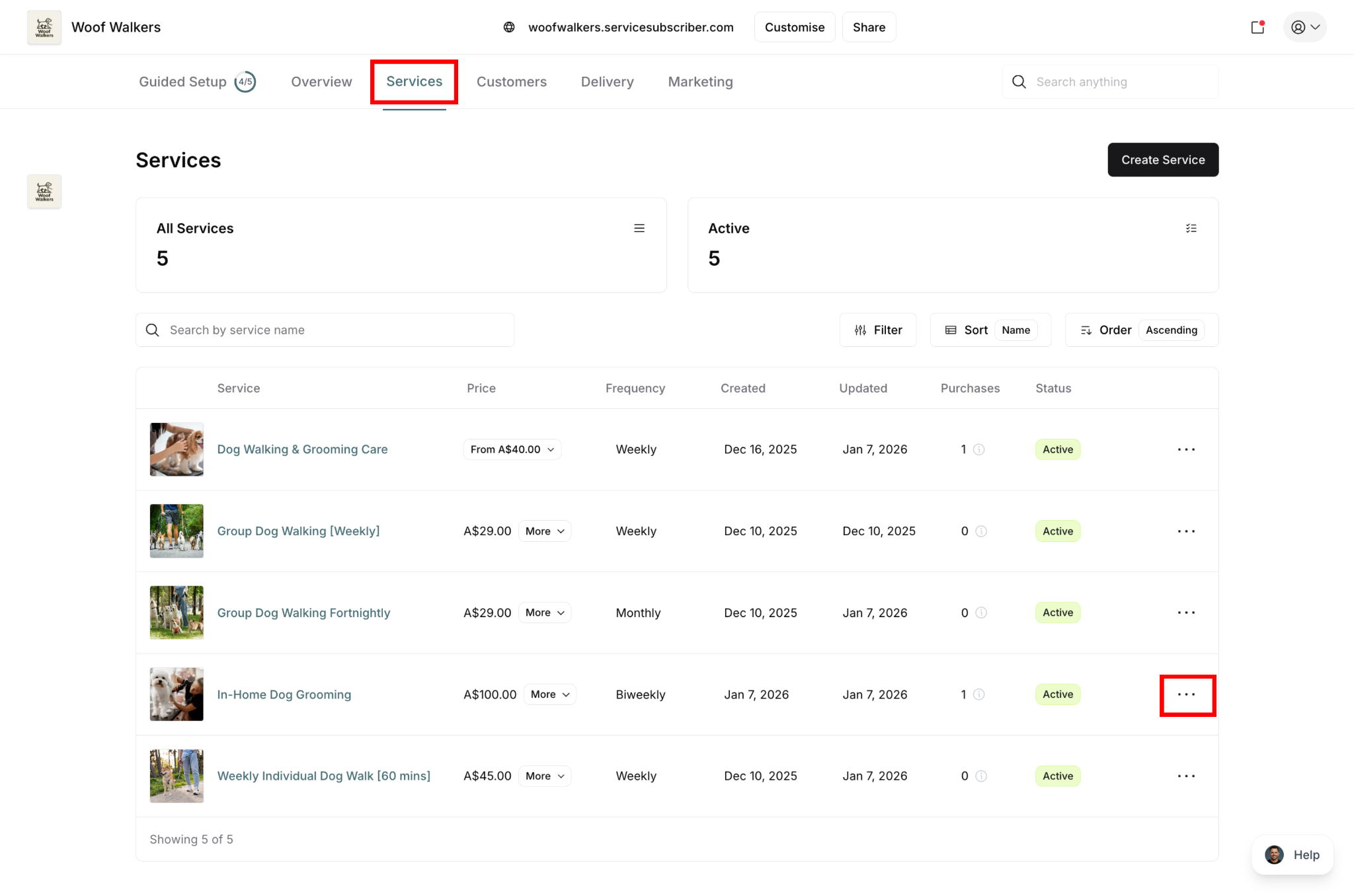Screen dimensions: 1354x896
Task: Click purchases info icon for Group Dog Walking [Weekly]
Action: point(981,531)
